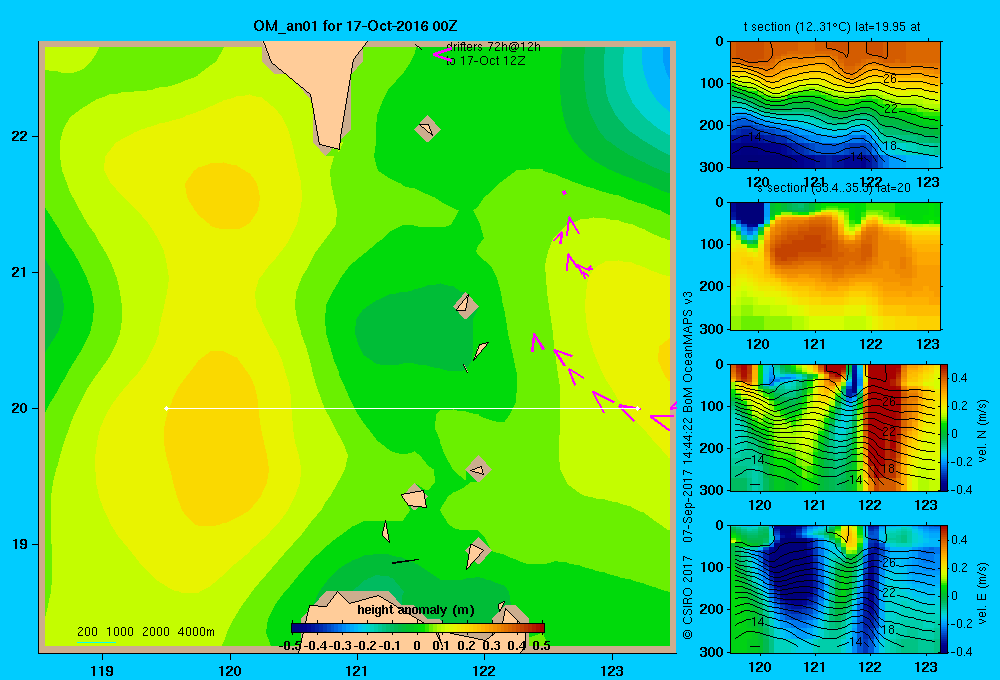Select the magenta drifter arrow beside the drifters legend
The width and height of the screenshot is (1000, 680).
coord(442,55)
